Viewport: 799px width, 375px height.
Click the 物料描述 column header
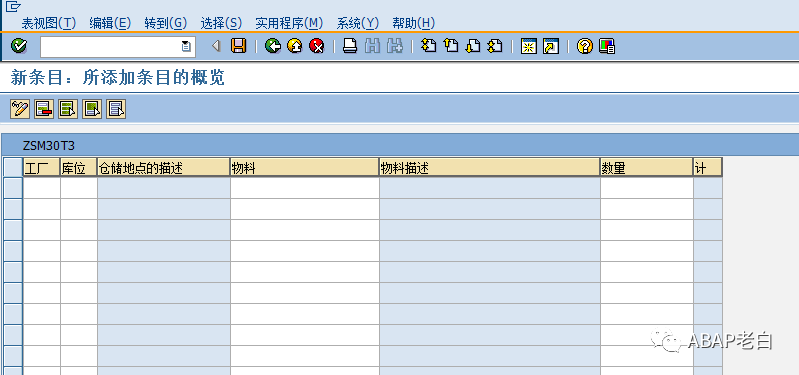click(490, 168)
